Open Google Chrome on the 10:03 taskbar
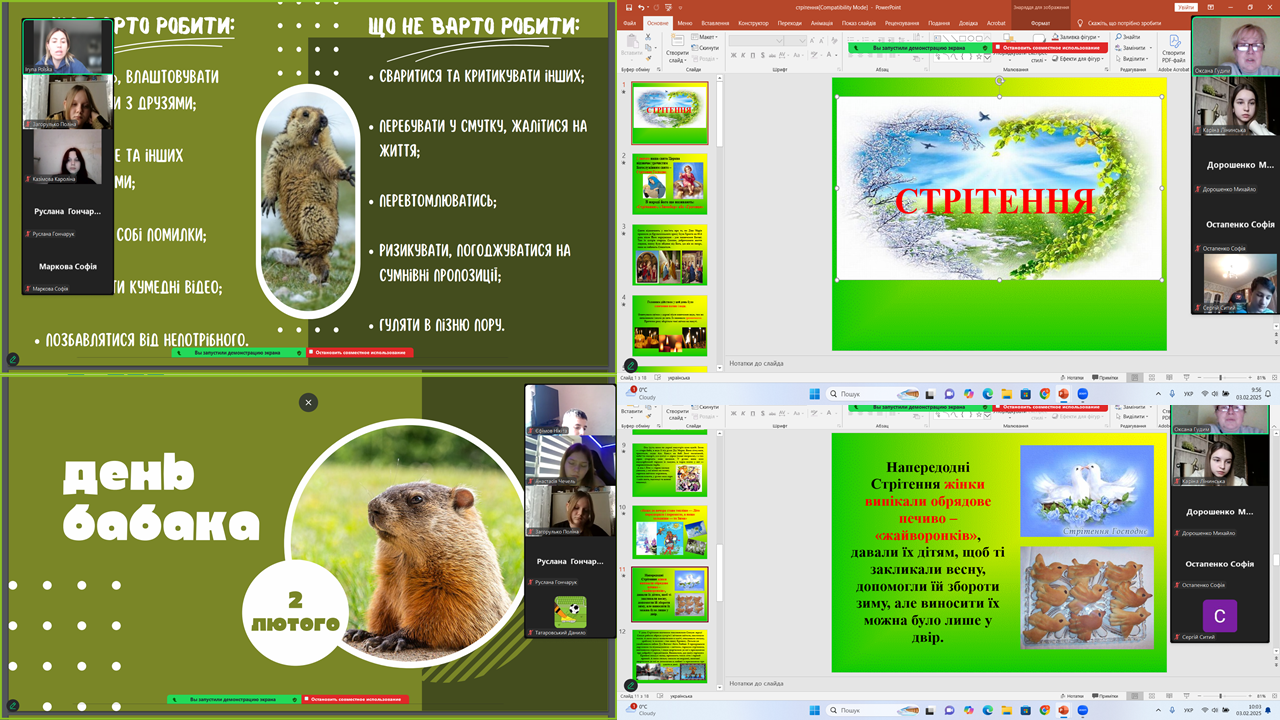 click(x=1044, y=711)
